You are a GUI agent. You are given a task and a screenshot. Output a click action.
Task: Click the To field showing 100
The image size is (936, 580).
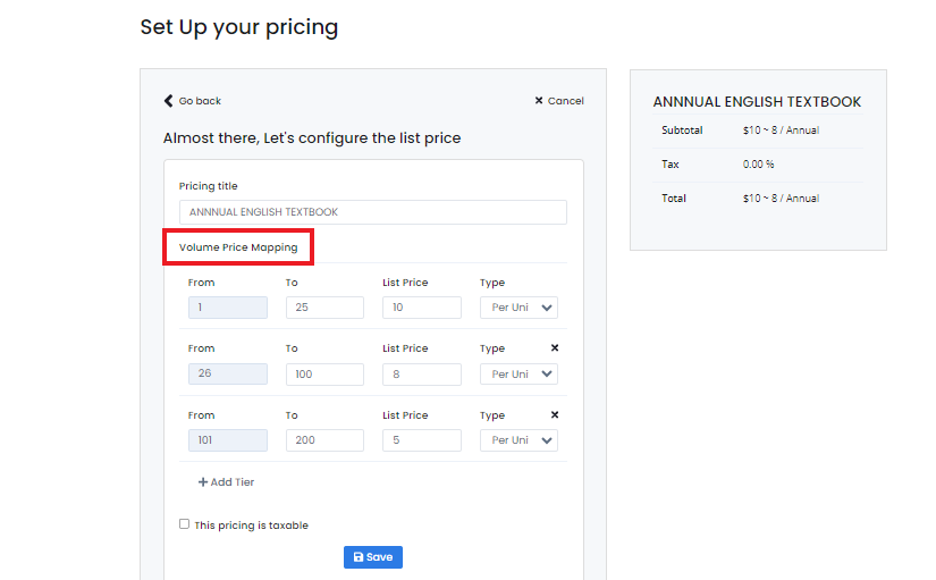325,374
